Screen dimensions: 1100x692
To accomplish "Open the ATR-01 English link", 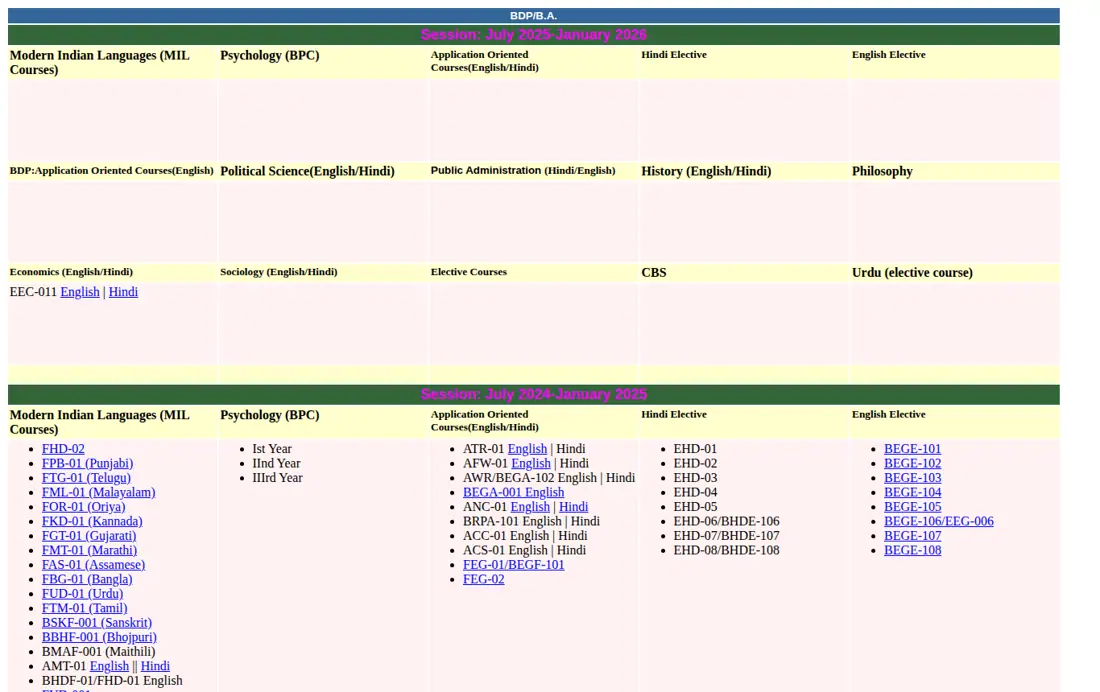I will (528, 448).
